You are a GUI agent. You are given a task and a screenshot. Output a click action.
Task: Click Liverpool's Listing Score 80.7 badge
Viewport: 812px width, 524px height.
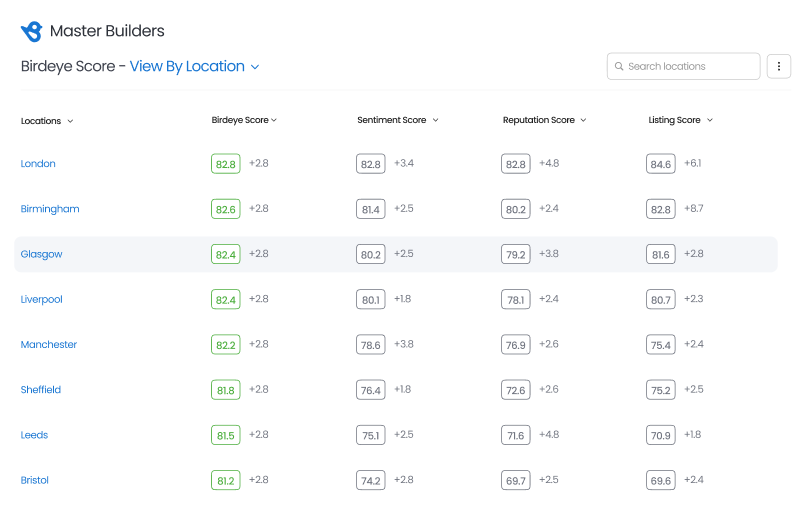[x=661, y=299]
